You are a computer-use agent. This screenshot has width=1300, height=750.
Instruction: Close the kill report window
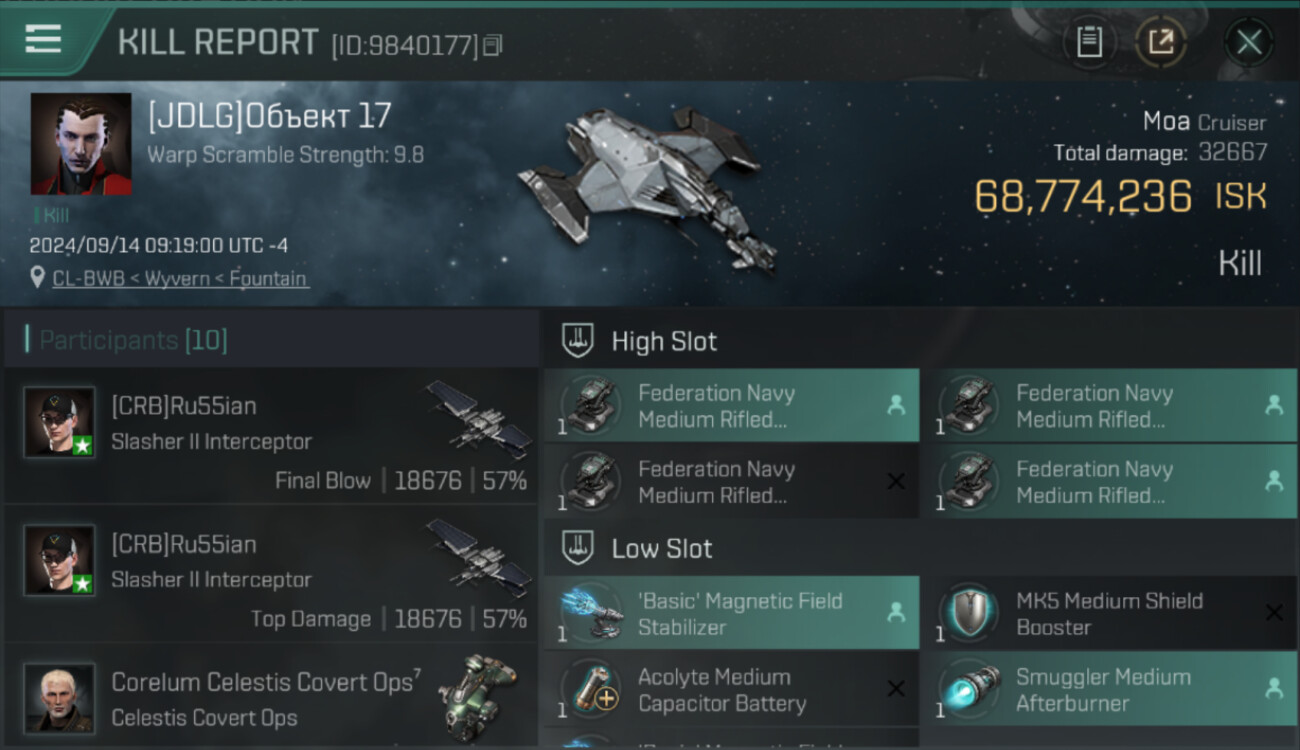(1248, 42)
